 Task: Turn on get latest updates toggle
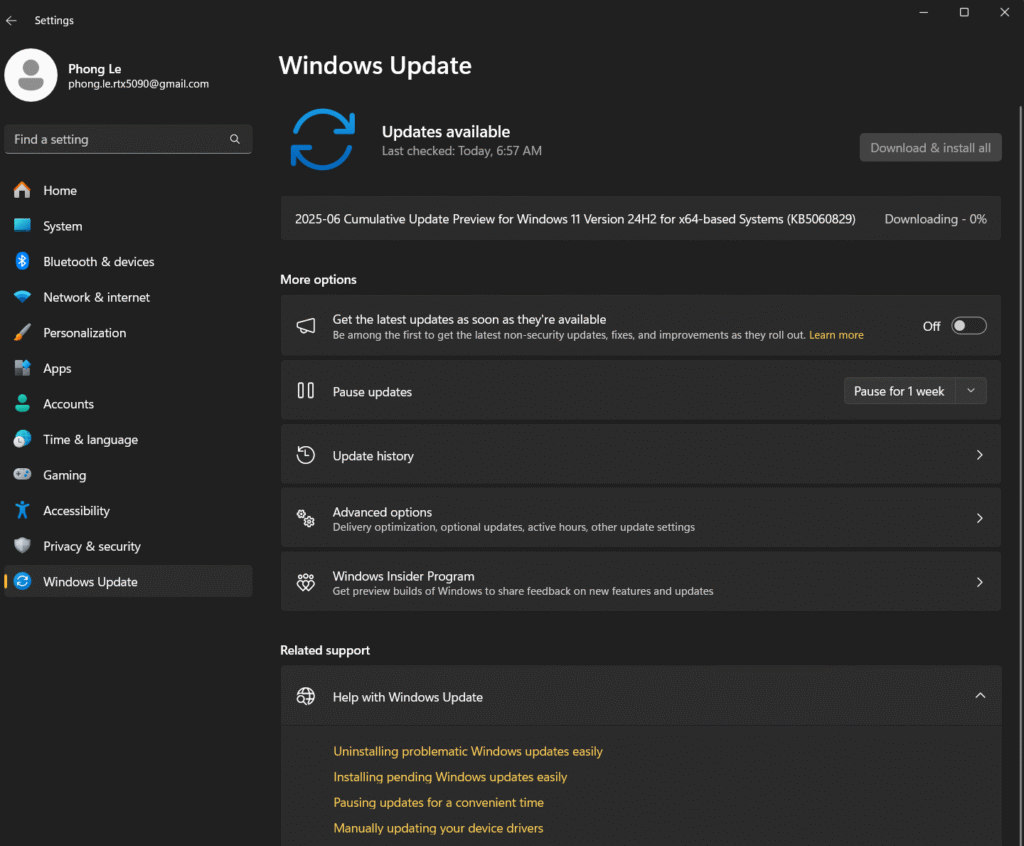[x=968, y=326]
